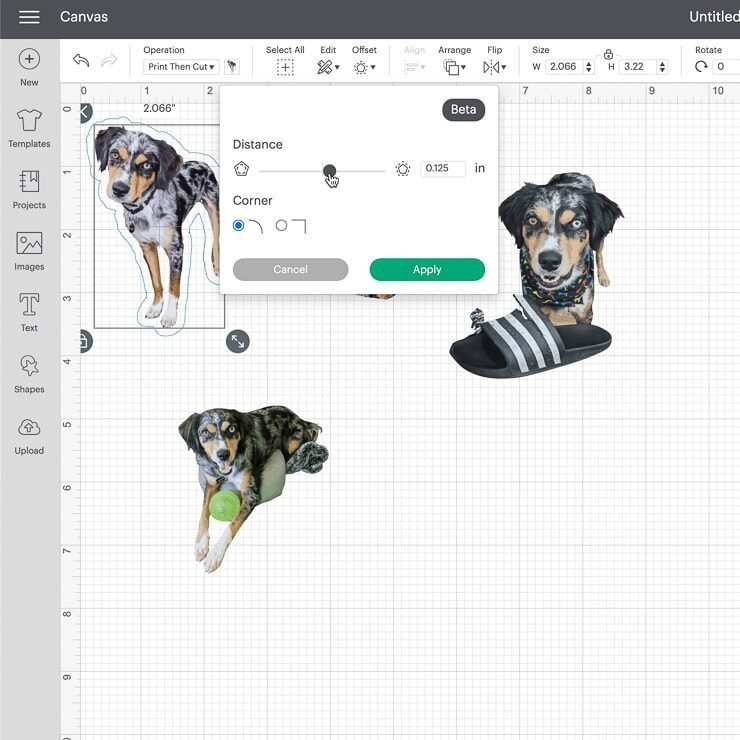Viewport: 740px width, 740px height.
Task: Expand the Arrange dropdown
Action: click(454, 67)
